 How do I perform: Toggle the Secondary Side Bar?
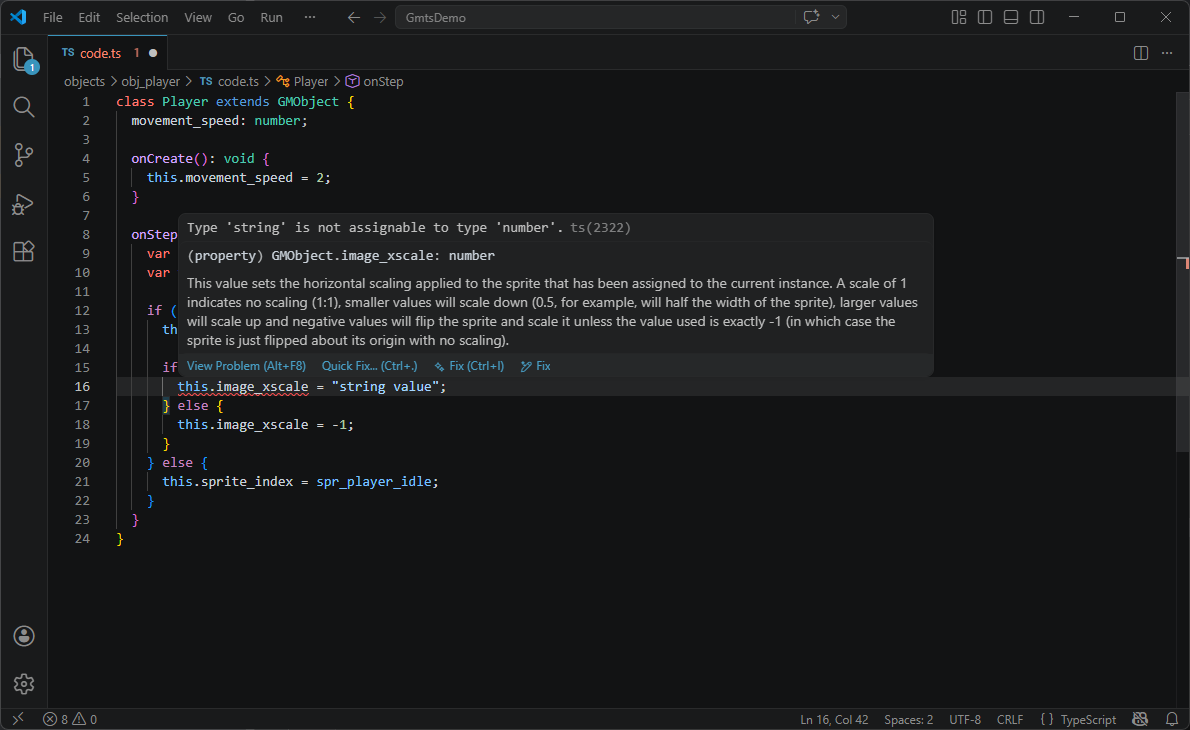1037,17
